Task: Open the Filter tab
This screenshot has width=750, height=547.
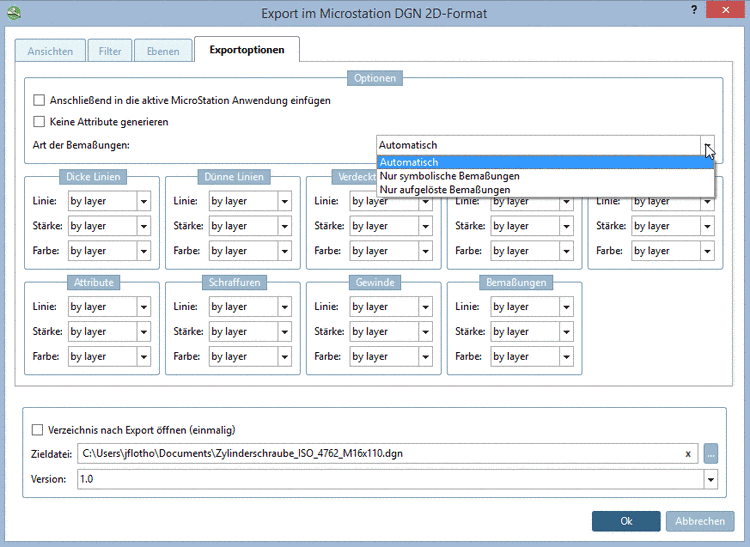Action: coord(110,51)
